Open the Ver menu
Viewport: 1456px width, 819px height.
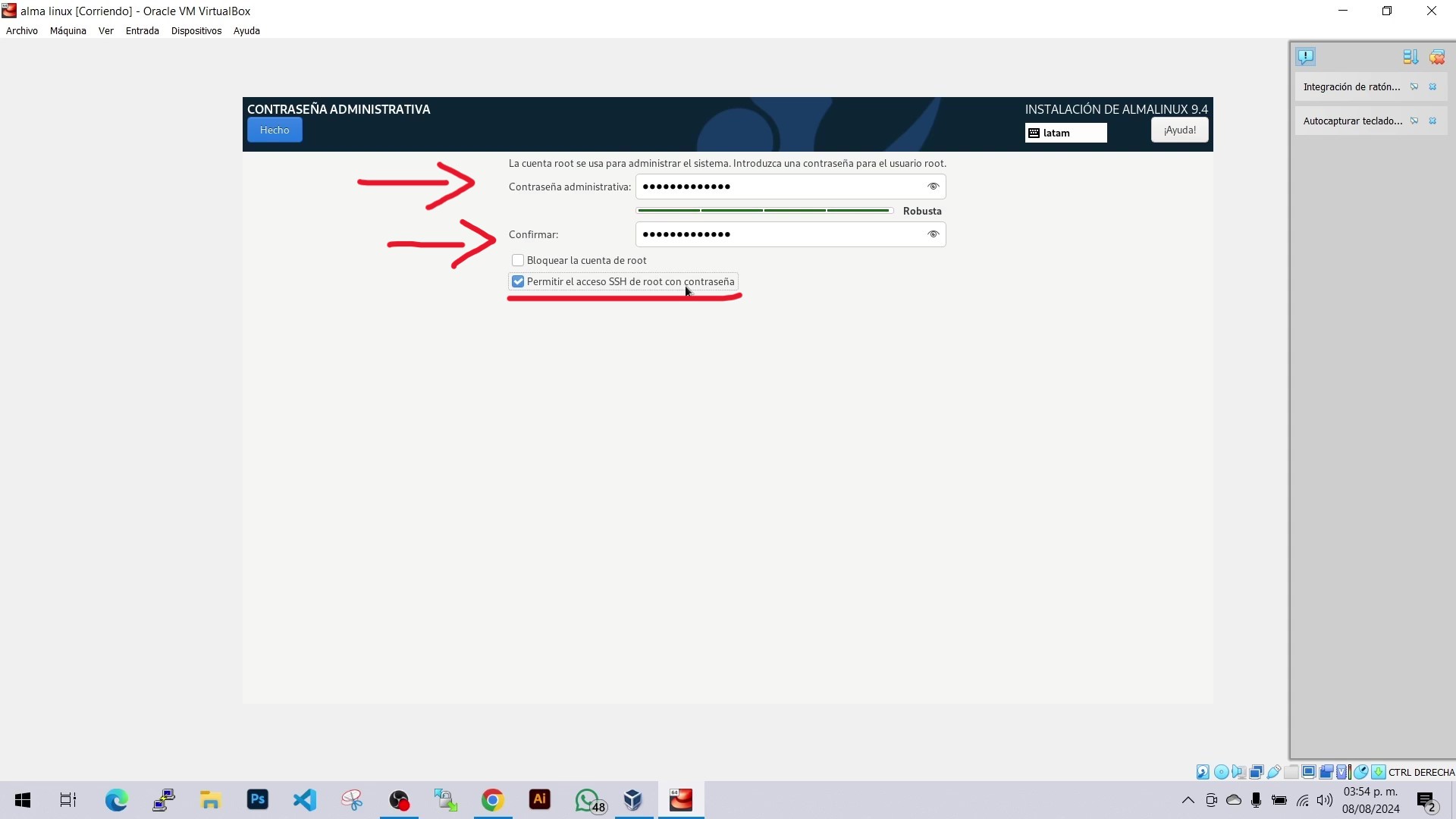106,31
